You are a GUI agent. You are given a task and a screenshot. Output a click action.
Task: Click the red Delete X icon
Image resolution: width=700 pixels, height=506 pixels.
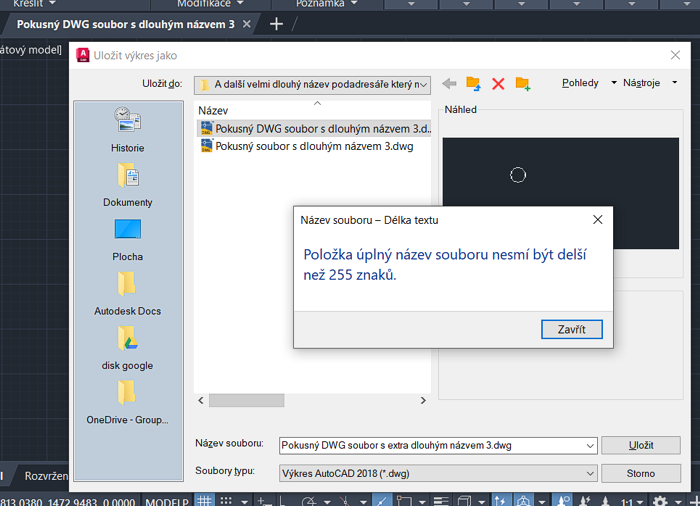pos(498,84)
